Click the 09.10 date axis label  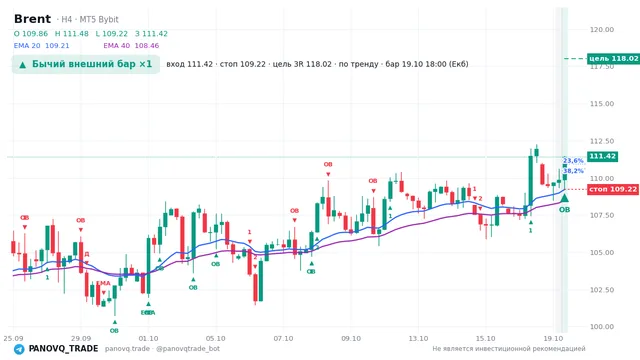[351, 339]
